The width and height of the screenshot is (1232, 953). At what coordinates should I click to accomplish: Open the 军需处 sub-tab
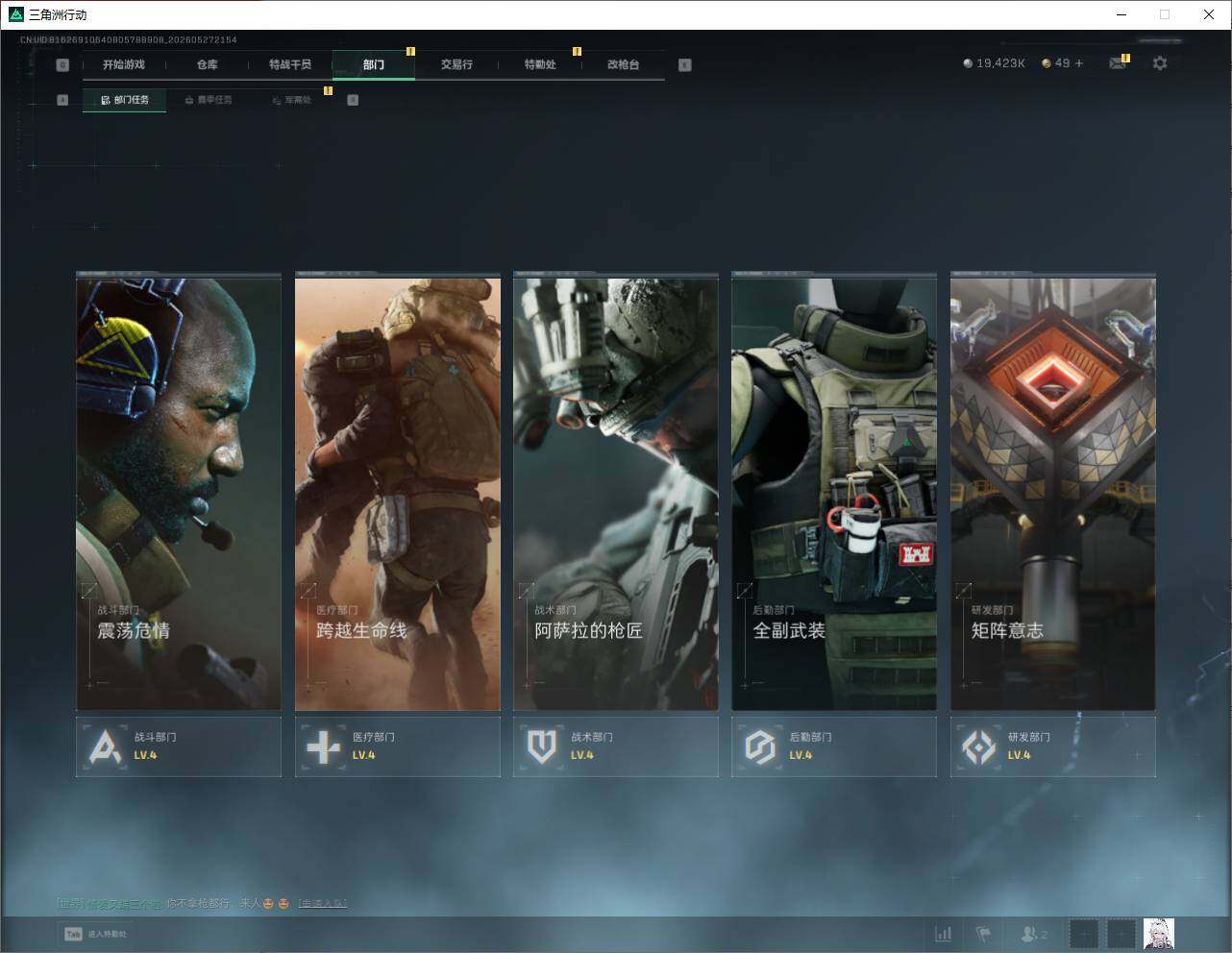point(291,100)
